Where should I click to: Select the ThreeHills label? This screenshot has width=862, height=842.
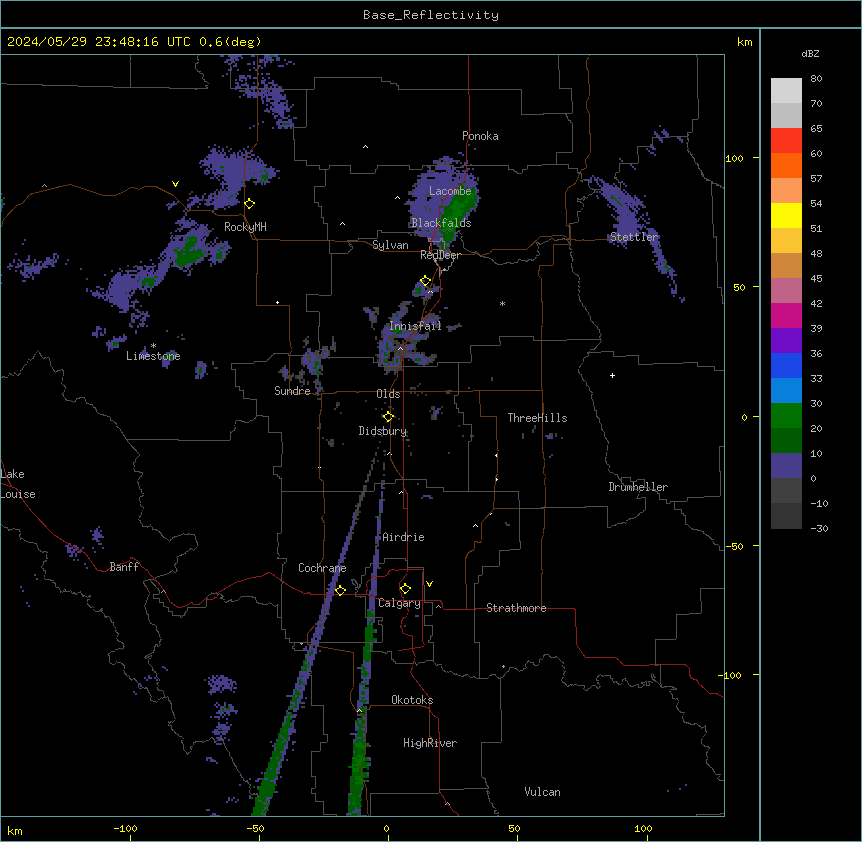point(537,418)
